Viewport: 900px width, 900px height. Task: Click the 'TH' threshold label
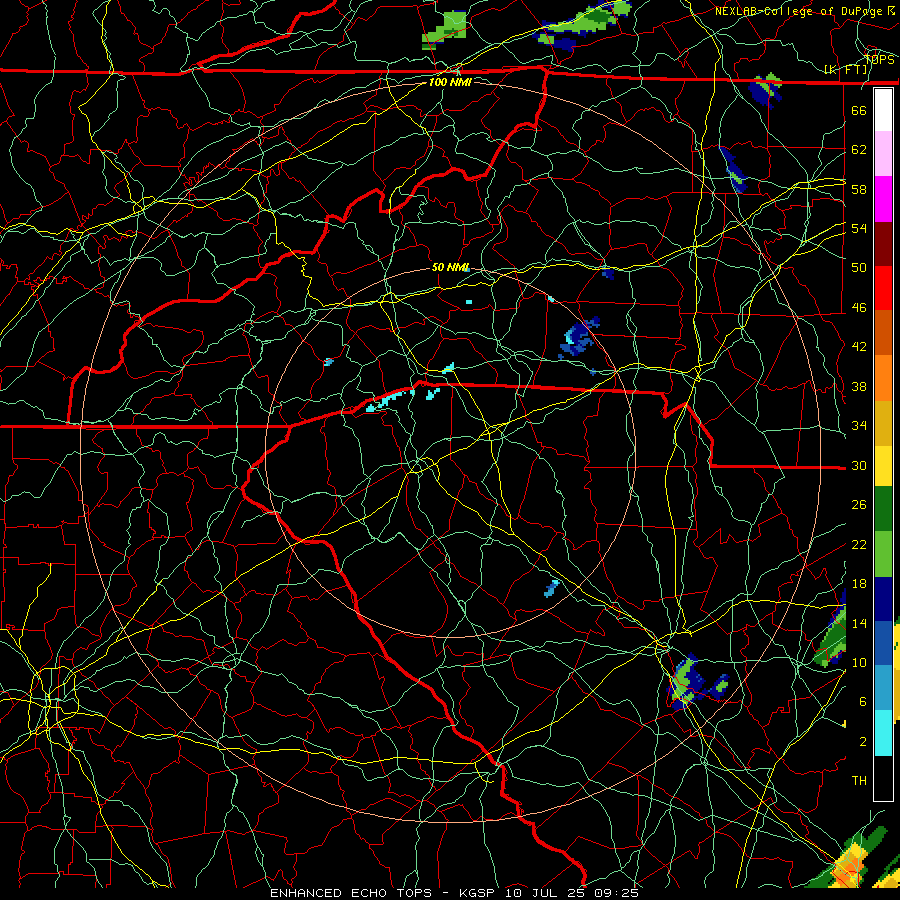point(859,781)
